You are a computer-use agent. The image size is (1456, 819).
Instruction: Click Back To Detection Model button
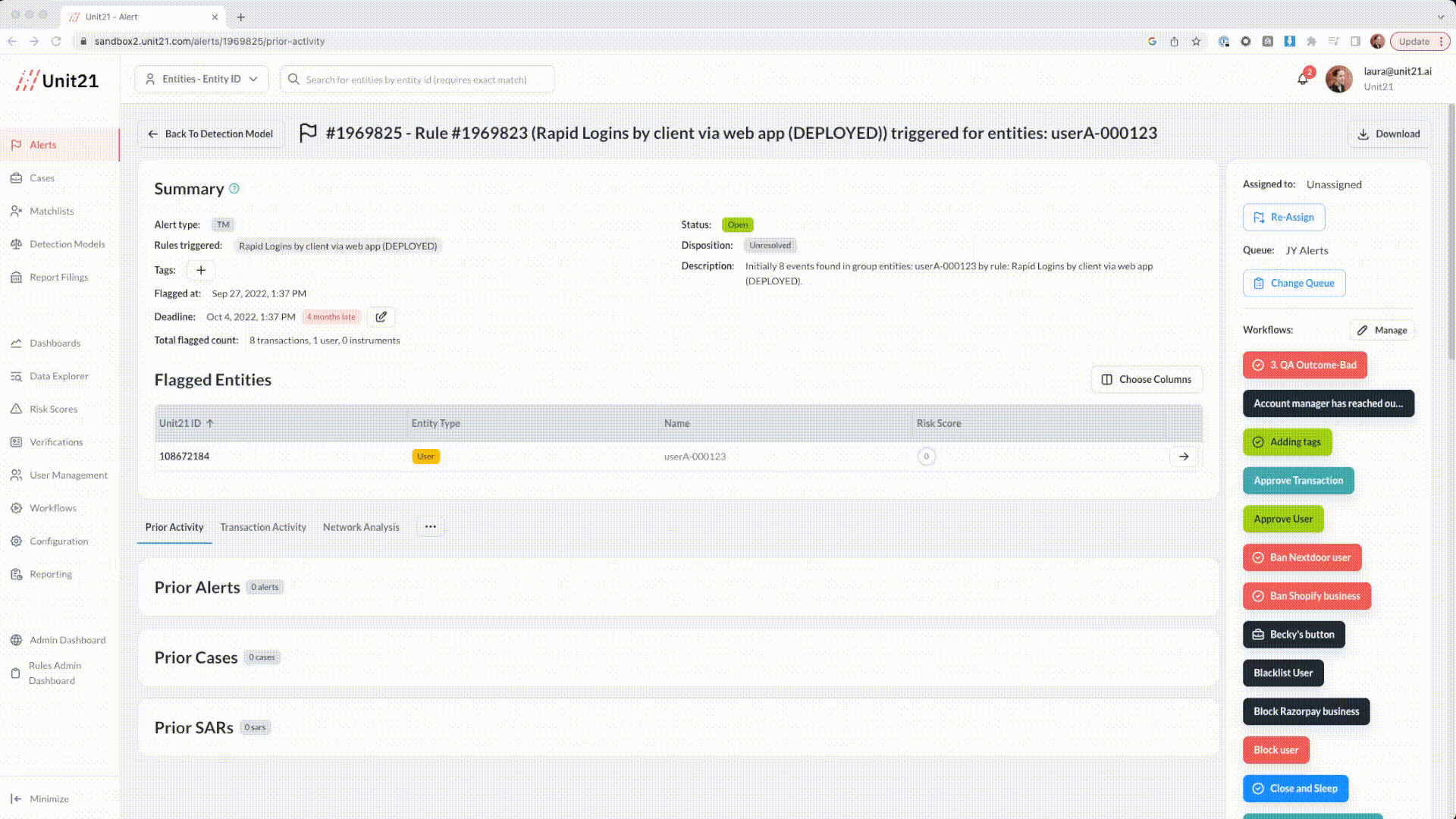[211, 134]
